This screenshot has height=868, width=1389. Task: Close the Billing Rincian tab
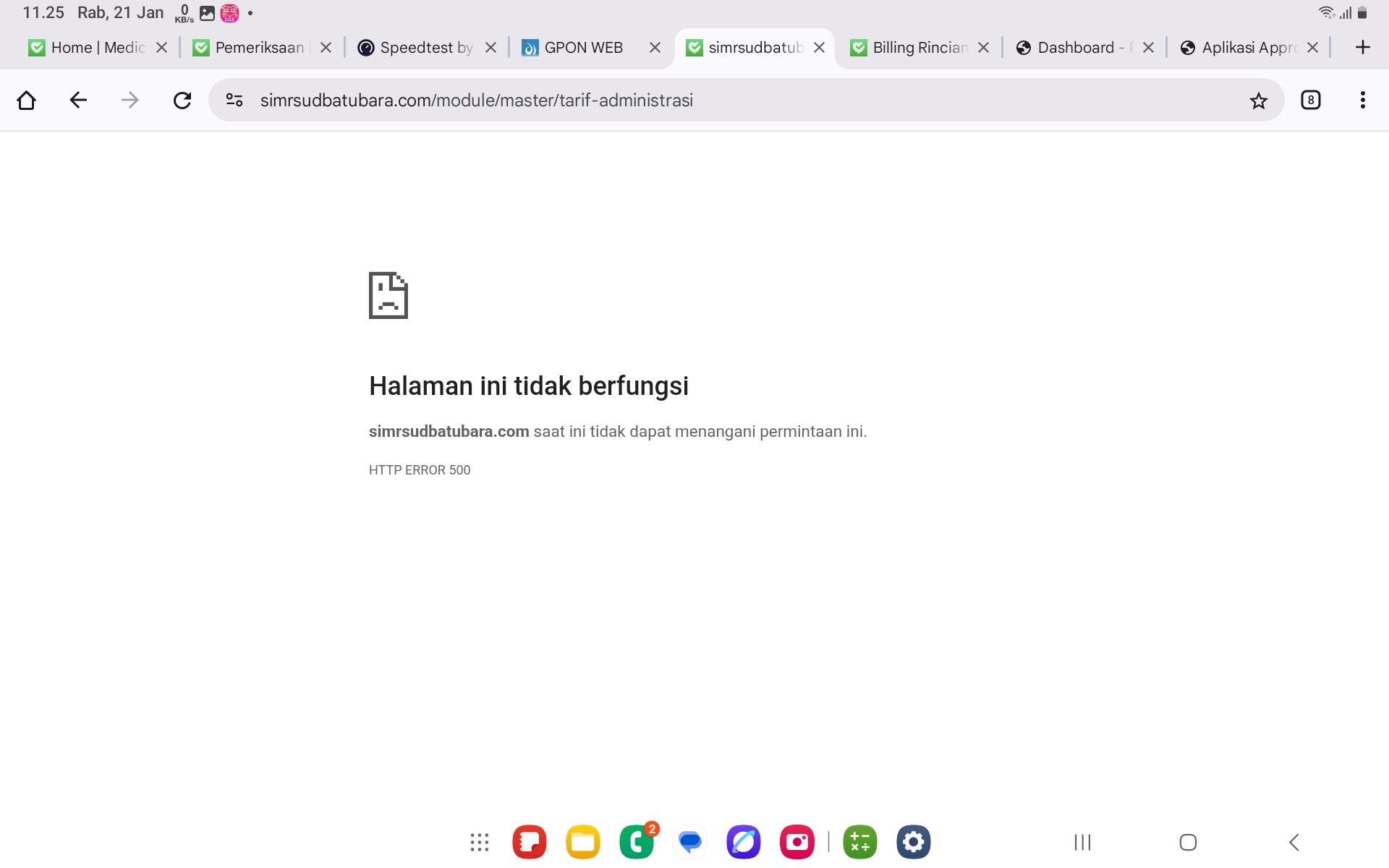(984, 48)
